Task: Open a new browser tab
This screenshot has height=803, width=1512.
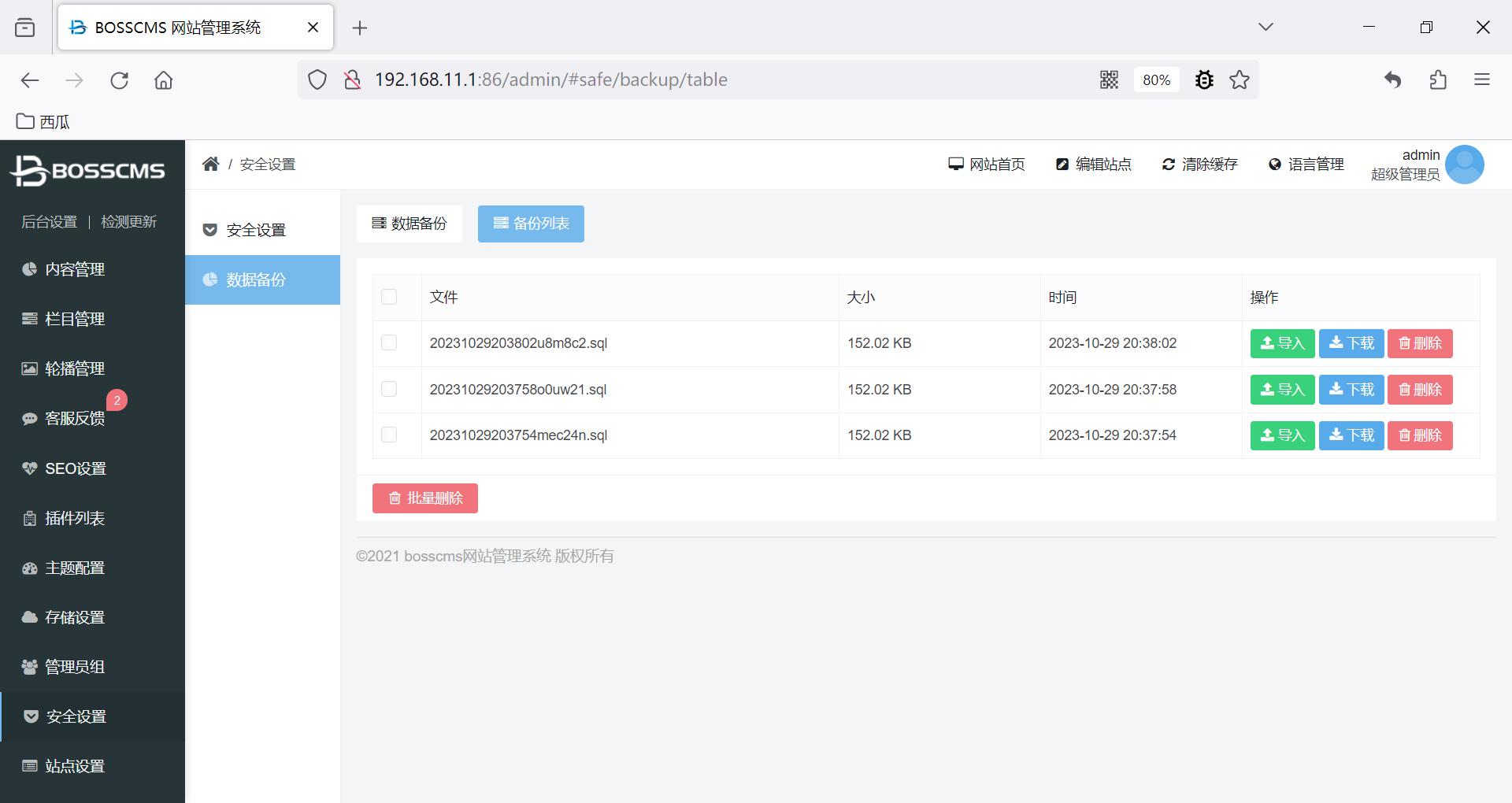Action: (x=360, y=28)
